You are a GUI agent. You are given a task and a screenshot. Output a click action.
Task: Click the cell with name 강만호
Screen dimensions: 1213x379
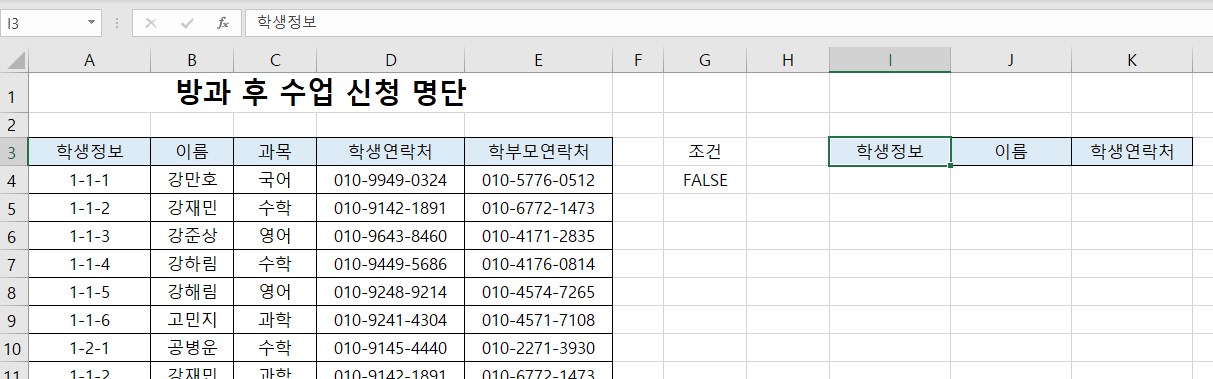pos(192,180)
